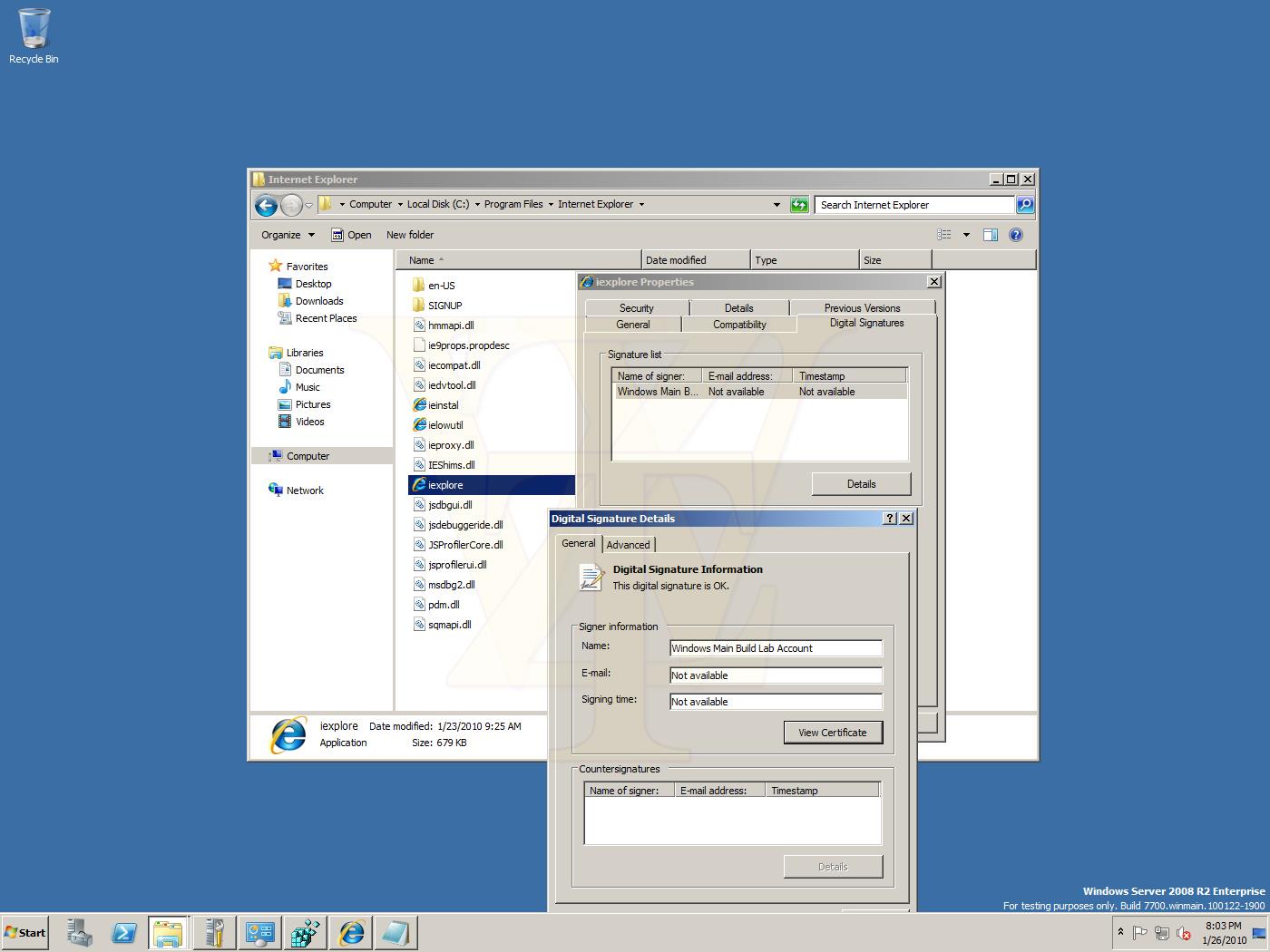Select the ieinstal application file

coord(436,405)
